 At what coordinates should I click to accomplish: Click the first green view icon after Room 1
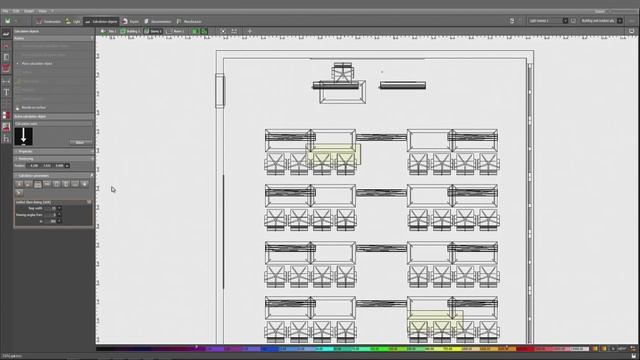195,31
